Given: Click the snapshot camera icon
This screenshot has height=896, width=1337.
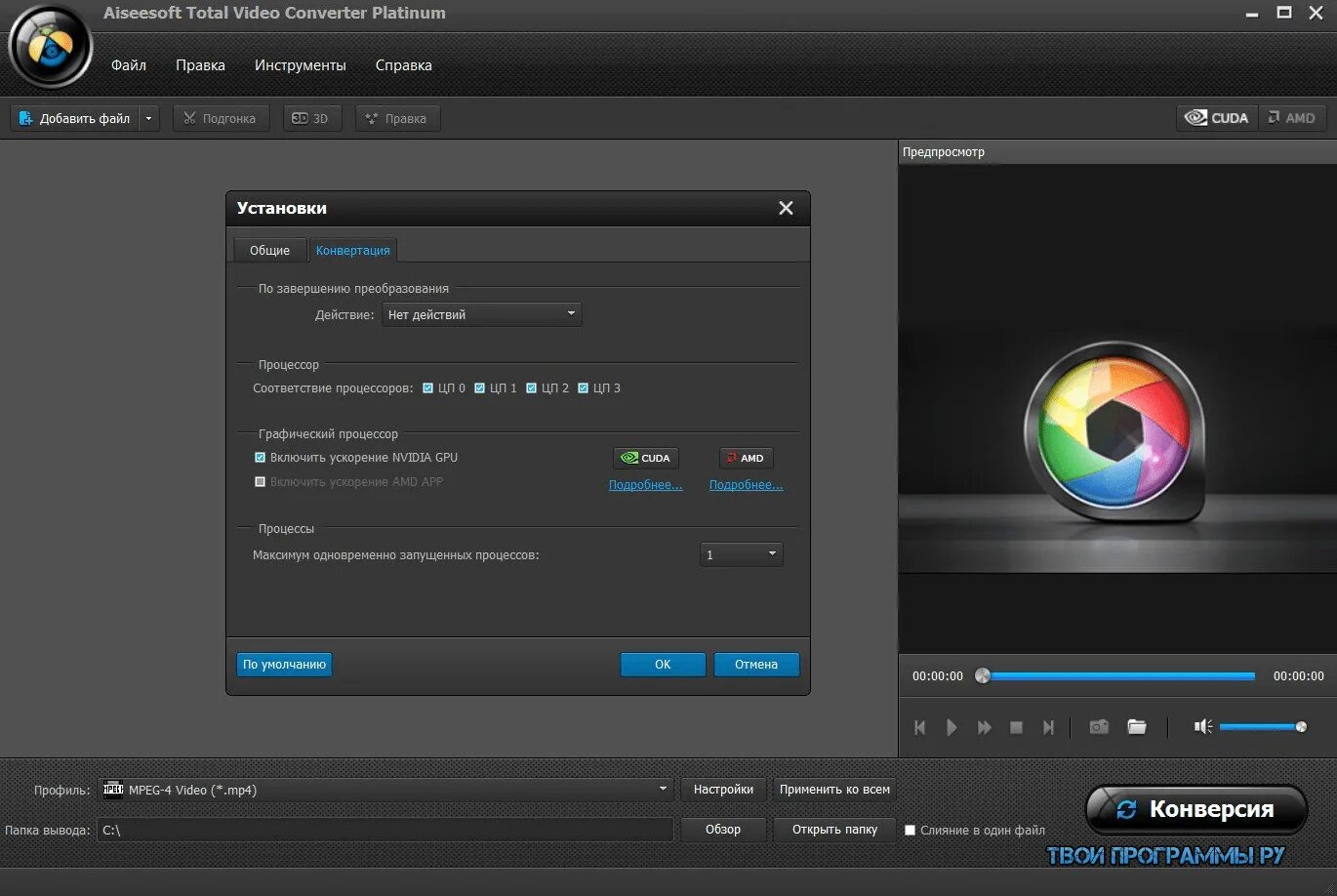Looking at the screenshot, I should 1099,727.
